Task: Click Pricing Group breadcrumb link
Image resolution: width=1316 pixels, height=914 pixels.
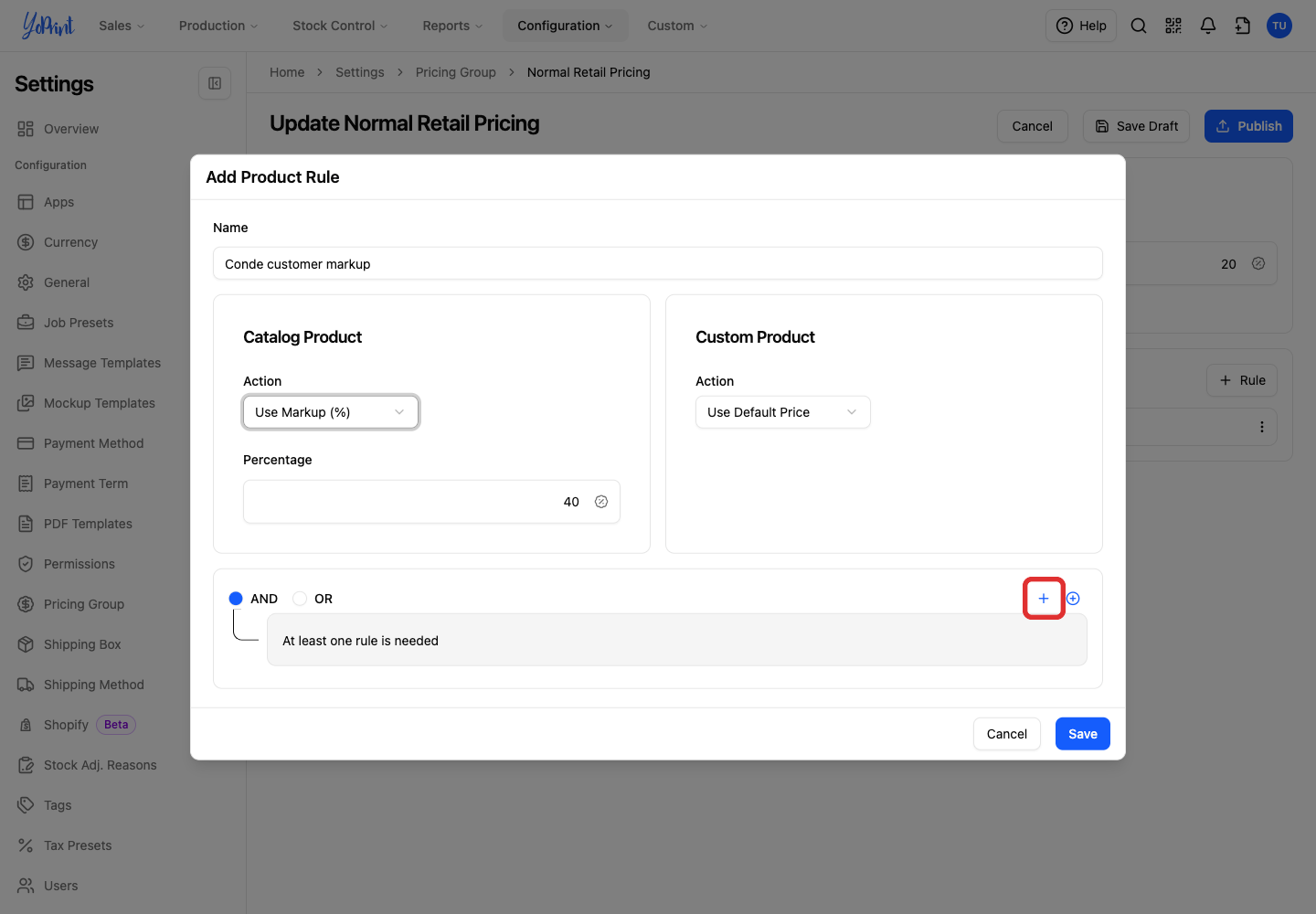Action: click(x=455, y=72)
